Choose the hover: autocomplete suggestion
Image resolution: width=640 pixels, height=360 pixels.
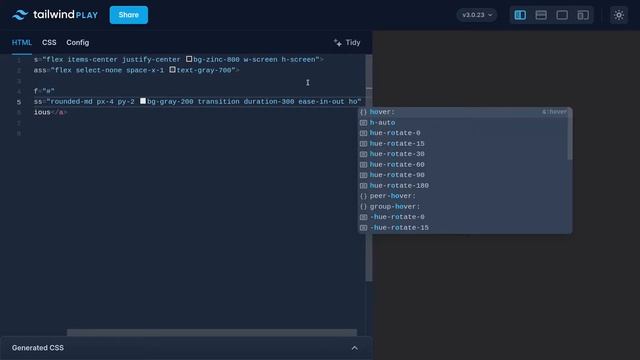pos(463,112)
